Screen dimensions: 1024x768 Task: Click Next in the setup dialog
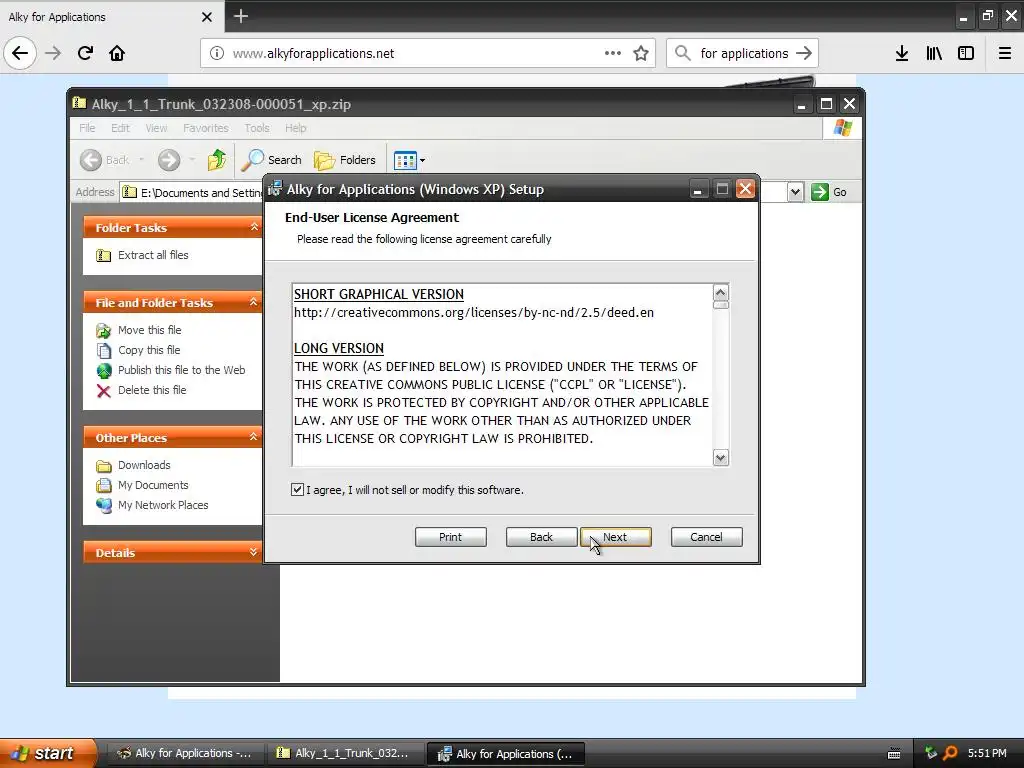[616, 537]
